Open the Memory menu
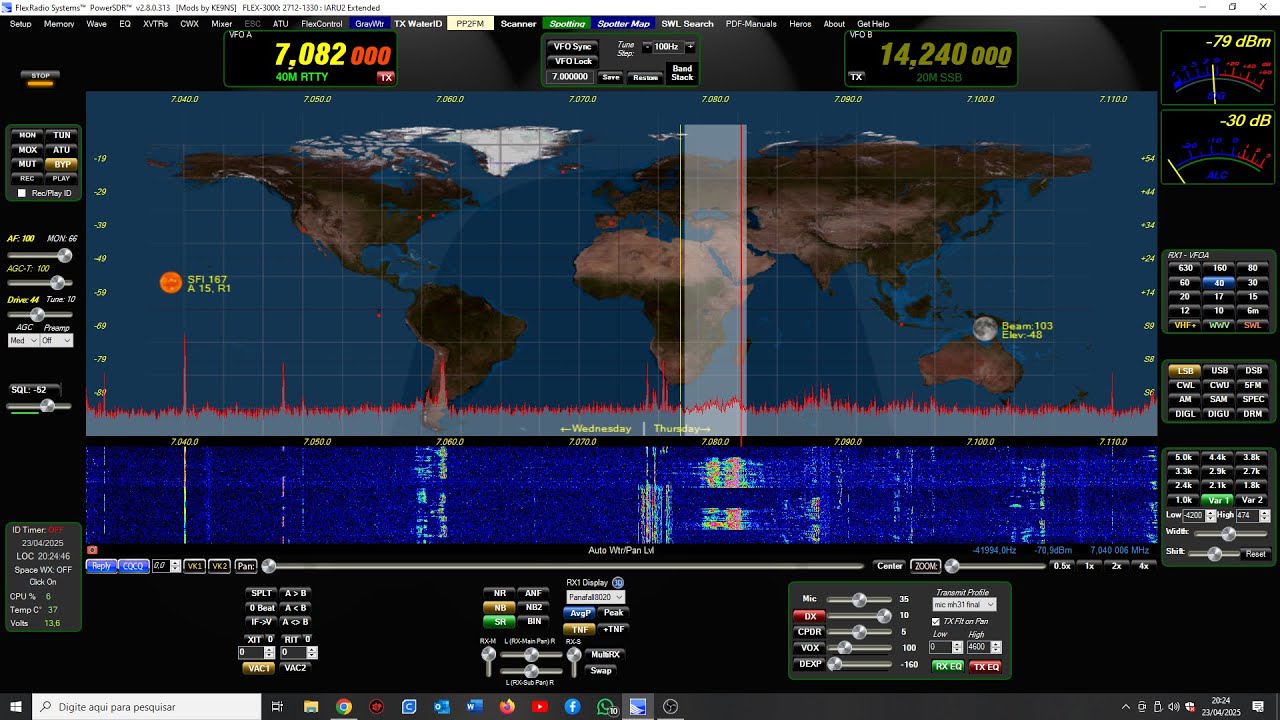1280x720 pixels. 59,24
